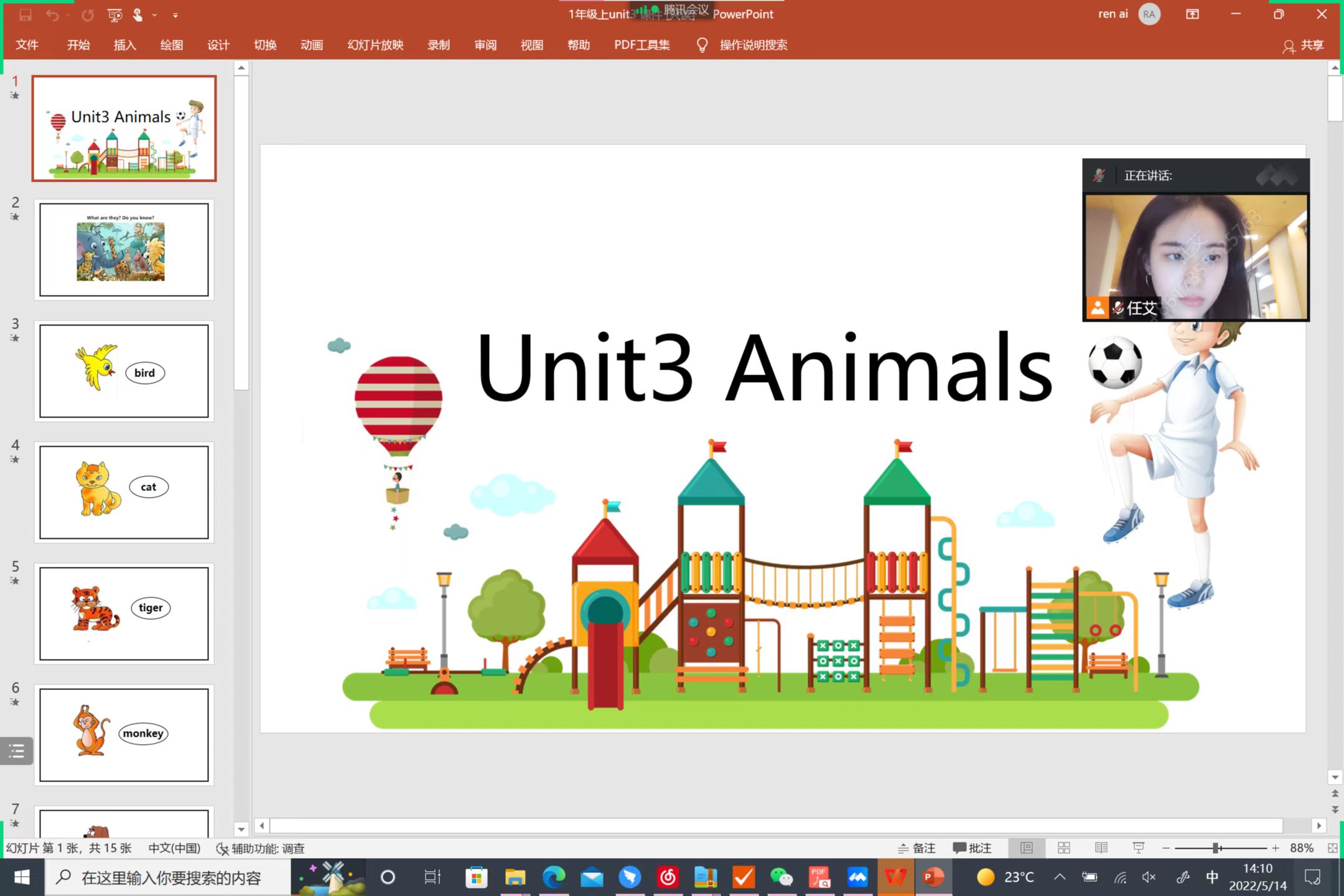Image resolution: width=1344 pixels, height=896 pixels.
Task: Fit slide to current window icon
Action: 1332,848
